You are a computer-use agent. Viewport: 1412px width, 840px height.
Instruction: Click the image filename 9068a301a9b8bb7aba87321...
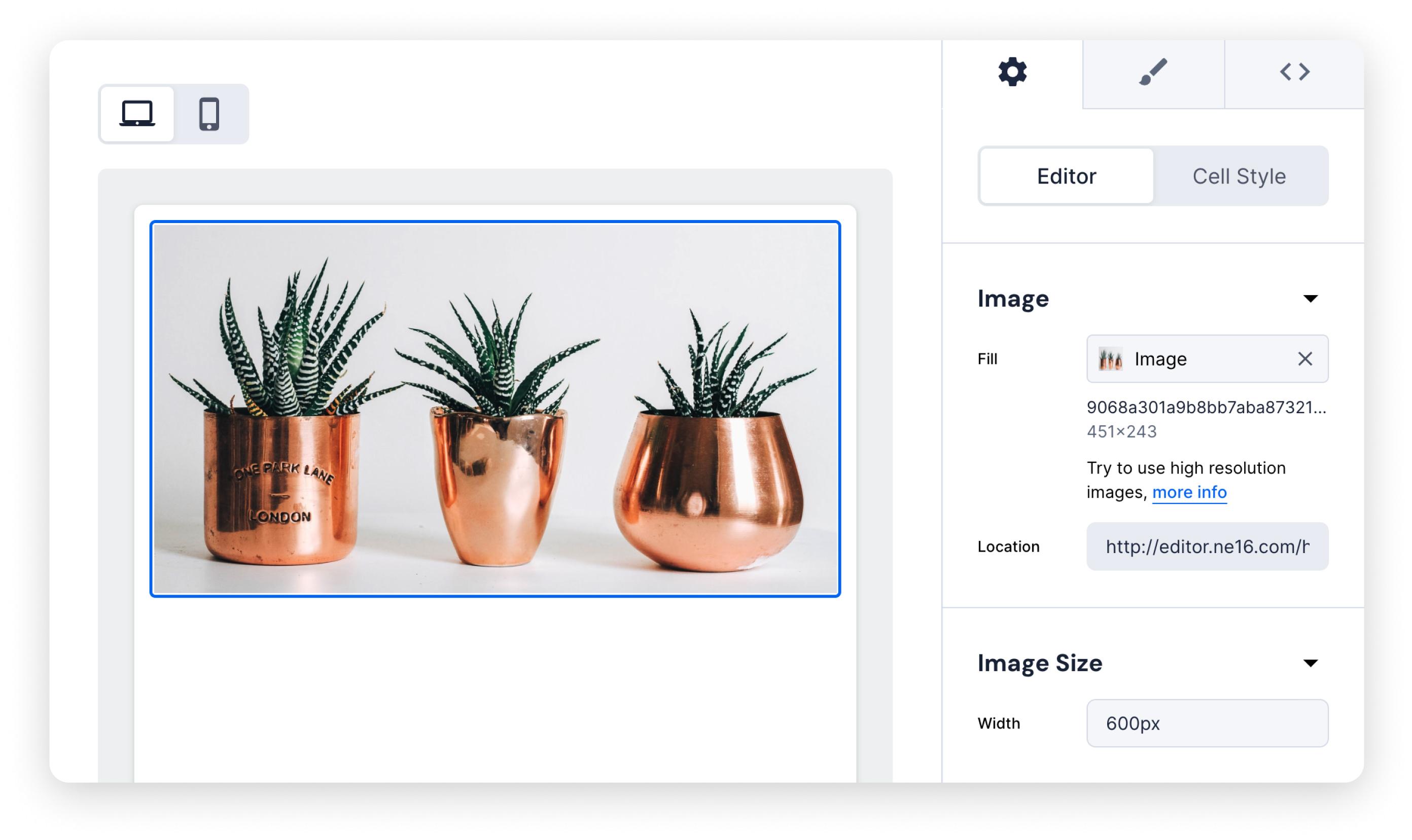(1206, 407)
